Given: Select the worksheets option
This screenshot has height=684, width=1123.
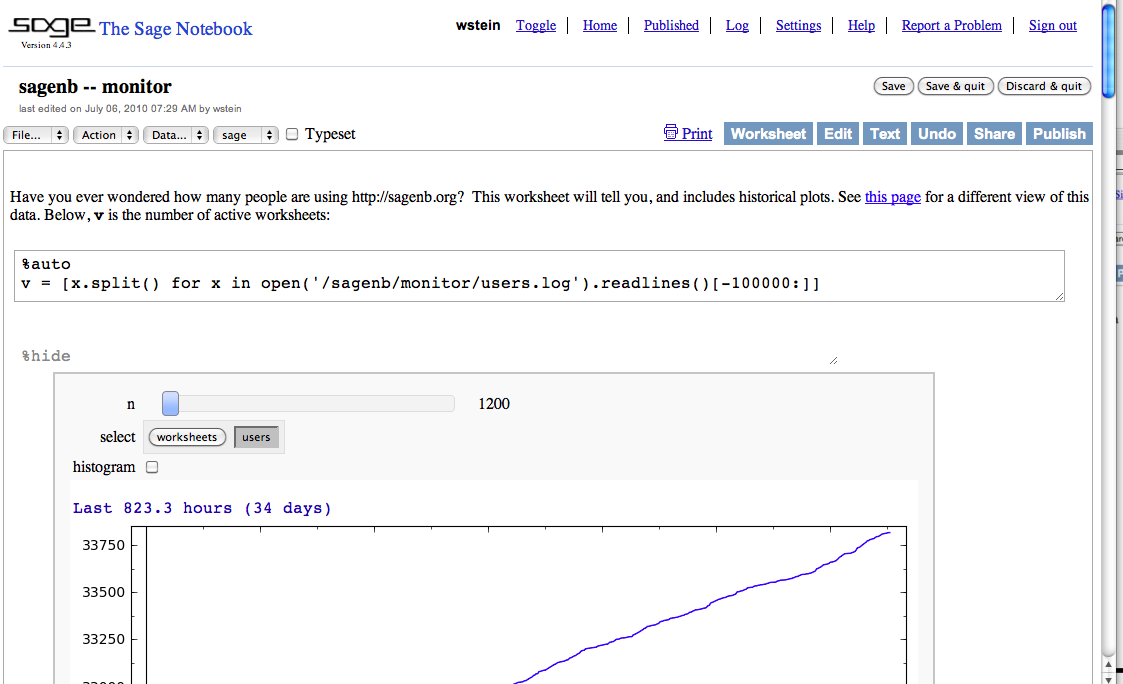Looking at the screenshot, I should coord(187,437).
